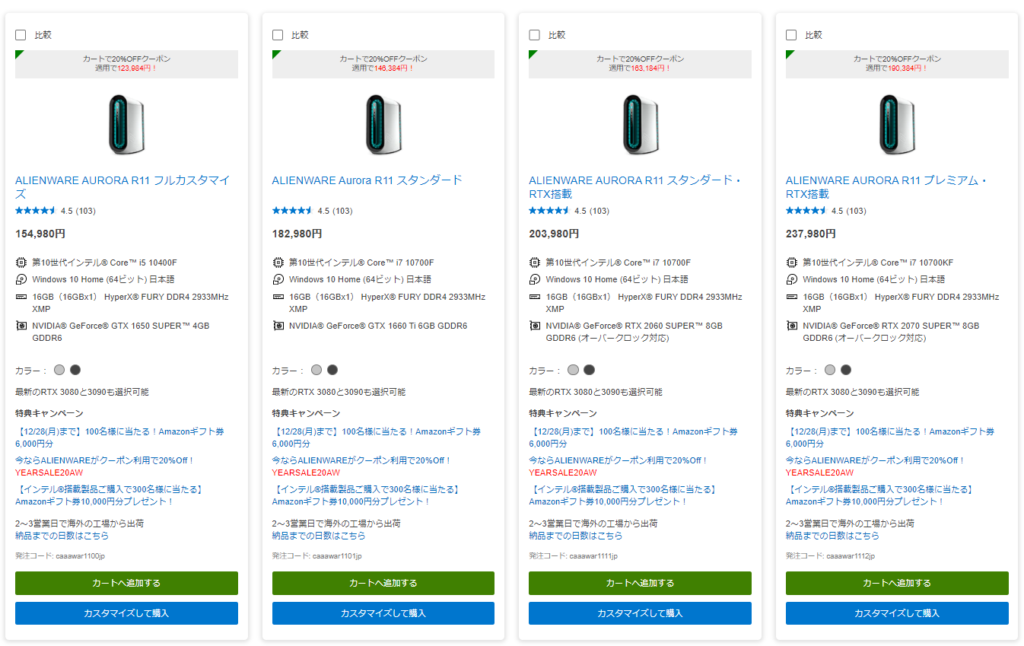1024x646 pixels.
Task: Open ALIENWARE AURORA R11 フルカスタマイズ title link
Action: [122, 187]
